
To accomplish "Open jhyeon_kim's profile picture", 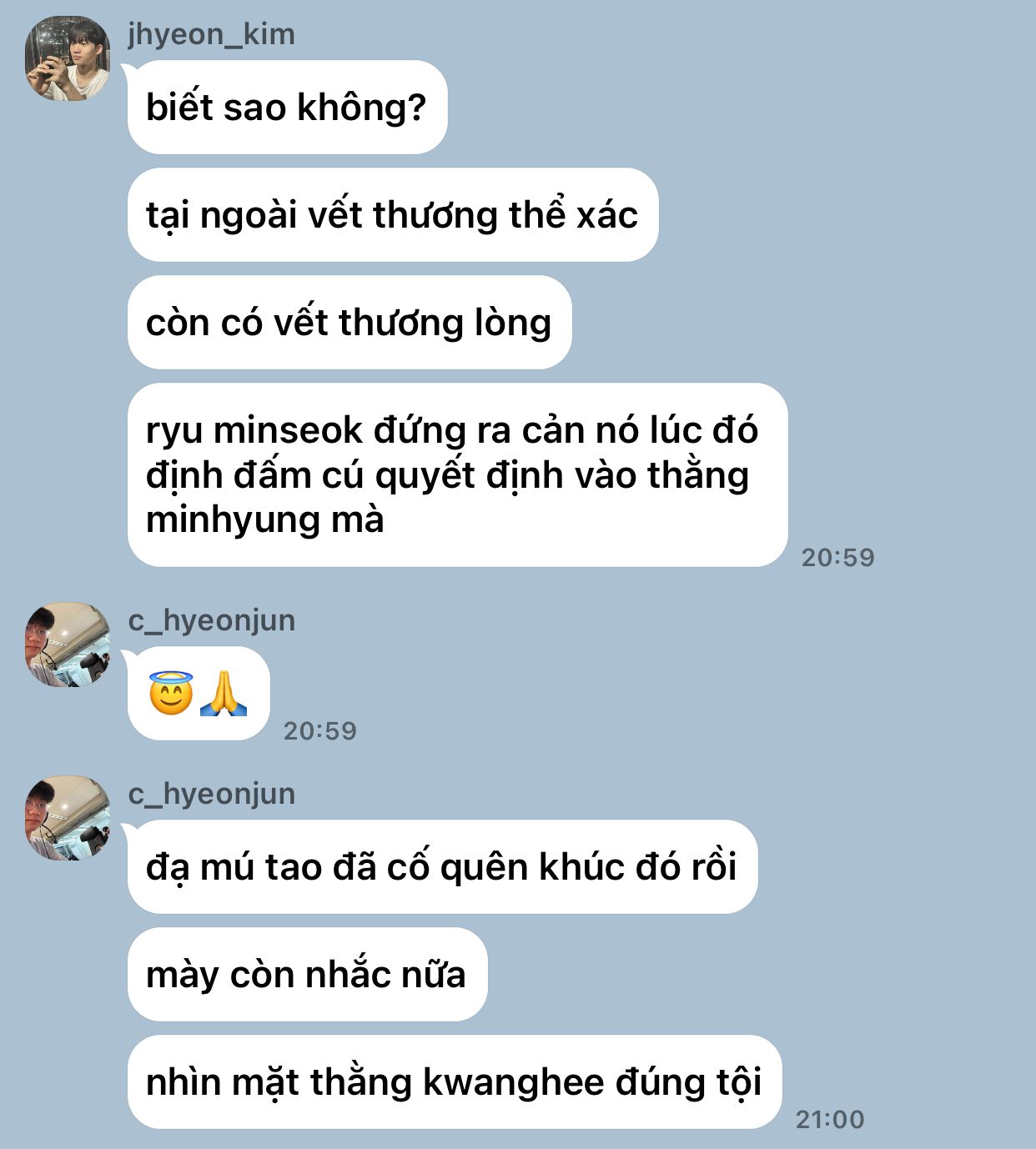I will coord(68,58).
